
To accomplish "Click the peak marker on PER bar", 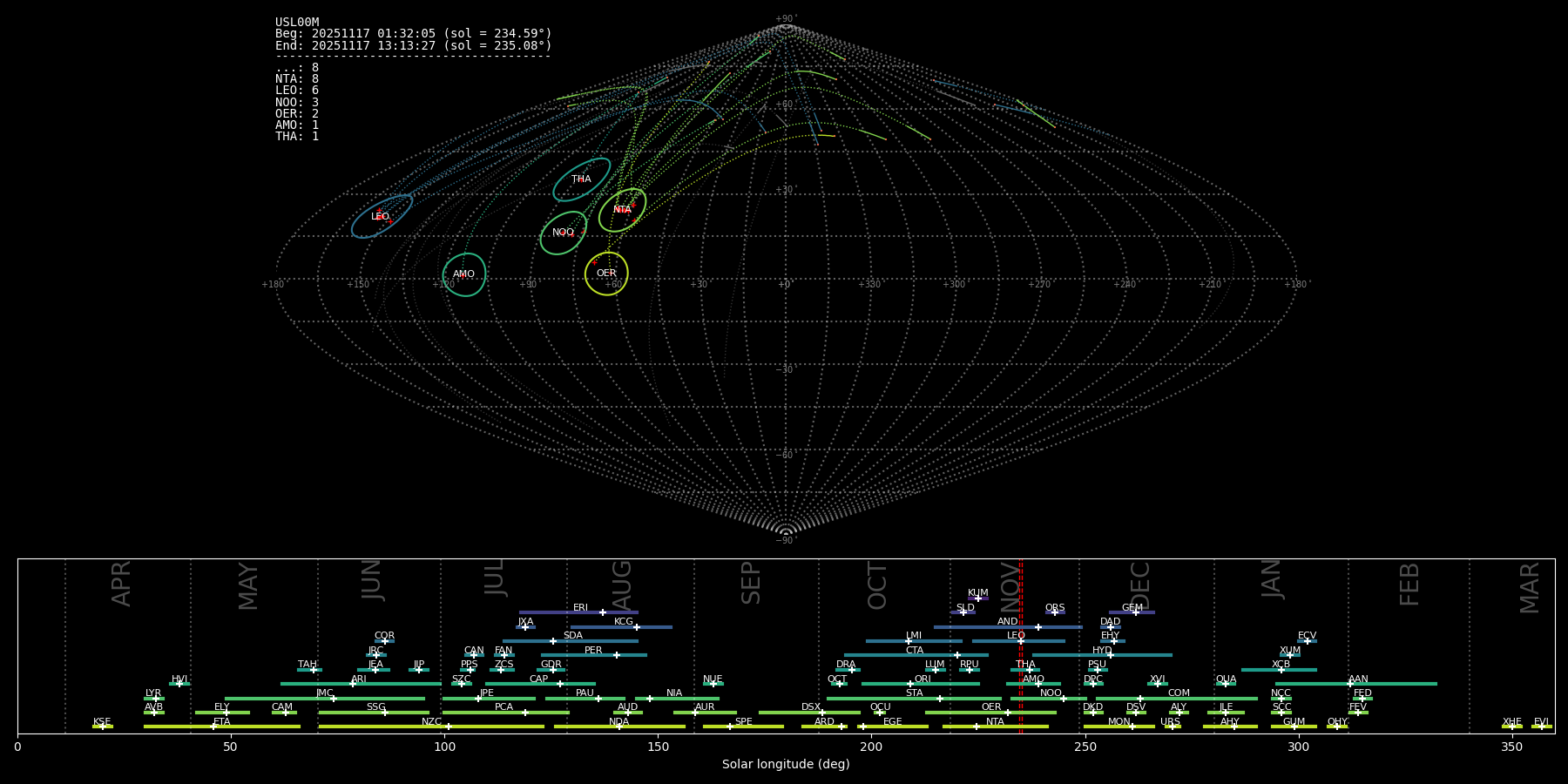I will point(617,655).
